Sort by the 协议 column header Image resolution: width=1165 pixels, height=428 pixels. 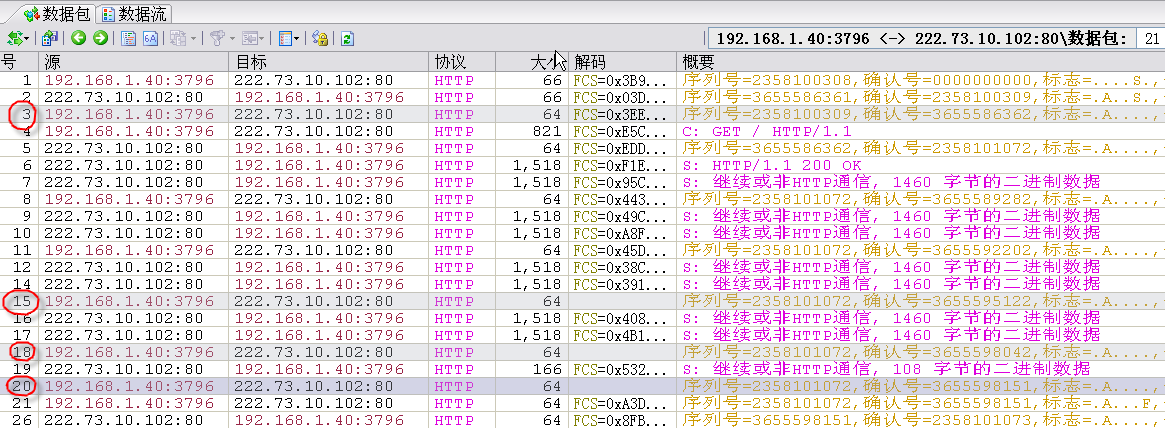(x=461, y=62)
